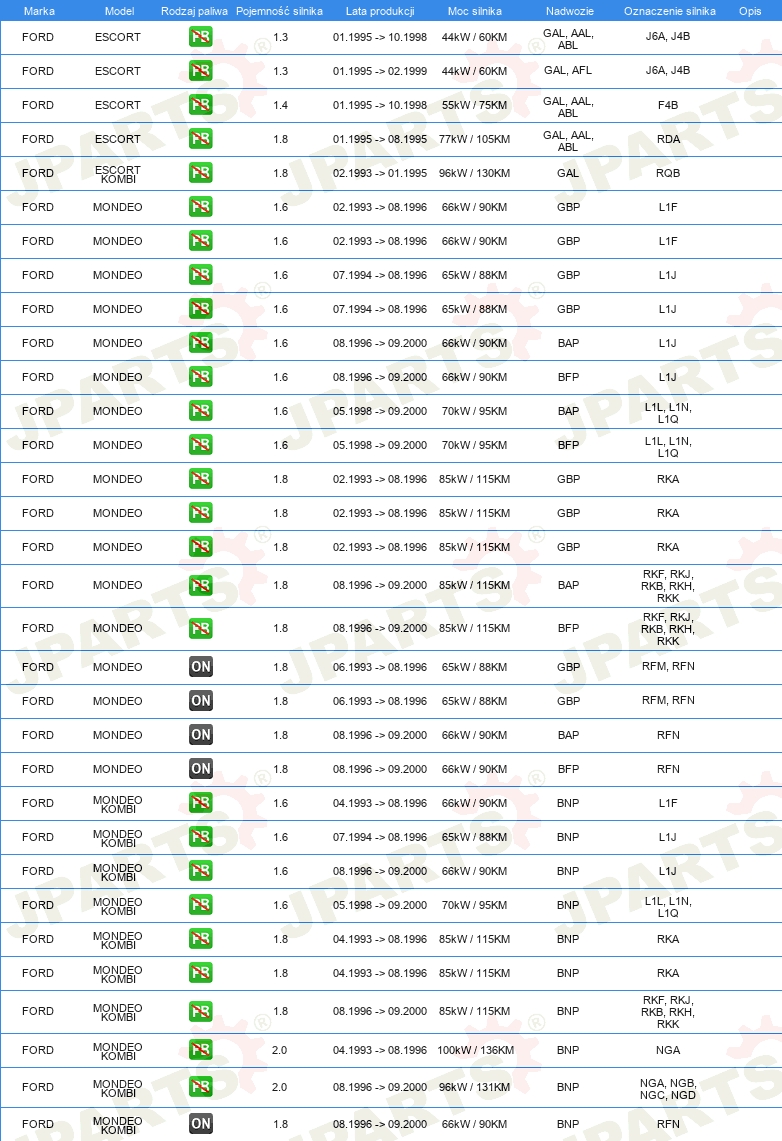This screenshot has height=1141, width=782.
Task: Click the petrol icon in Escort 1.4 row
Action: click(201, 105)
